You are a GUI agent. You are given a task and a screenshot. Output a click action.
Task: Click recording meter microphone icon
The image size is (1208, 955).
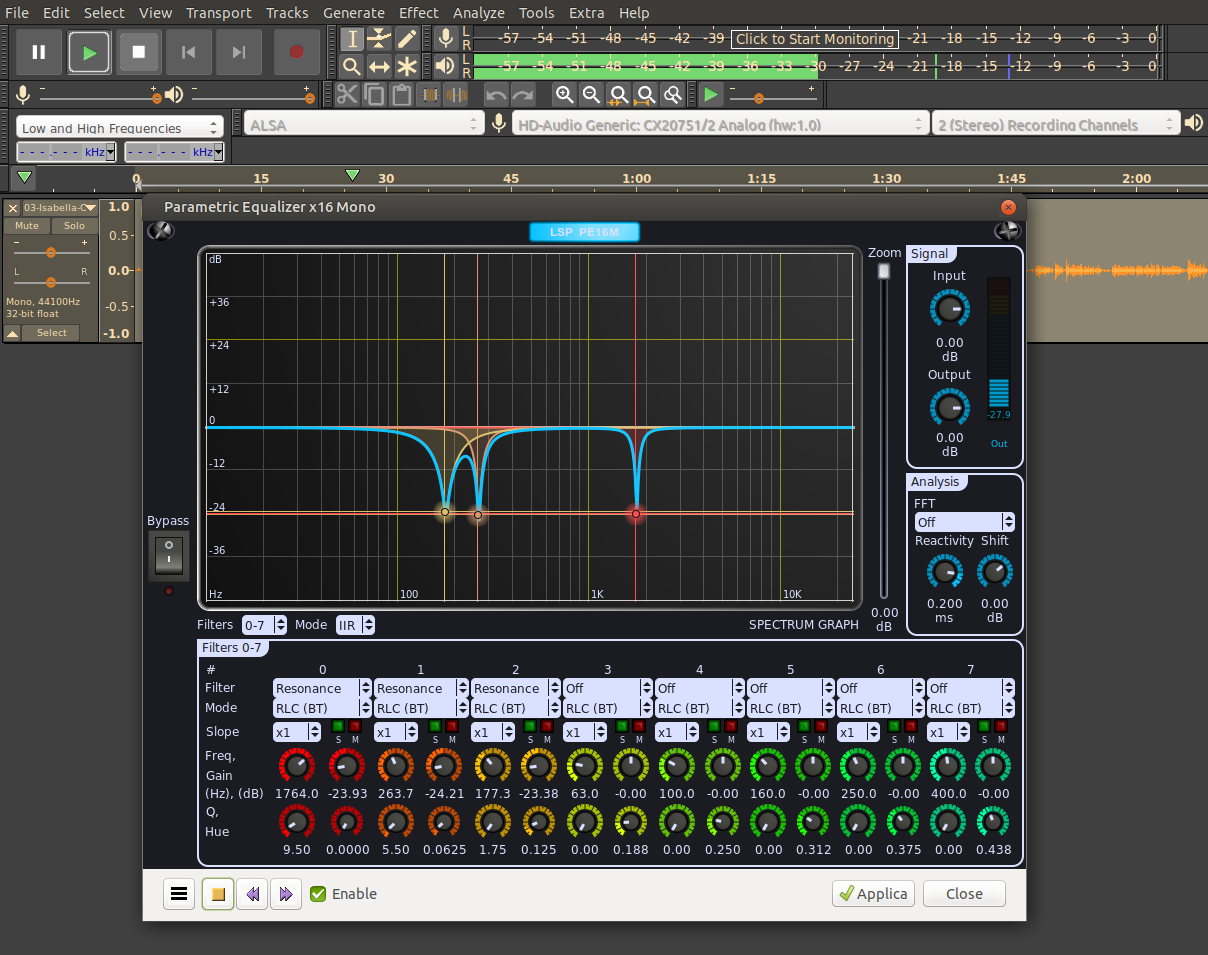click(x=446, y=39)
